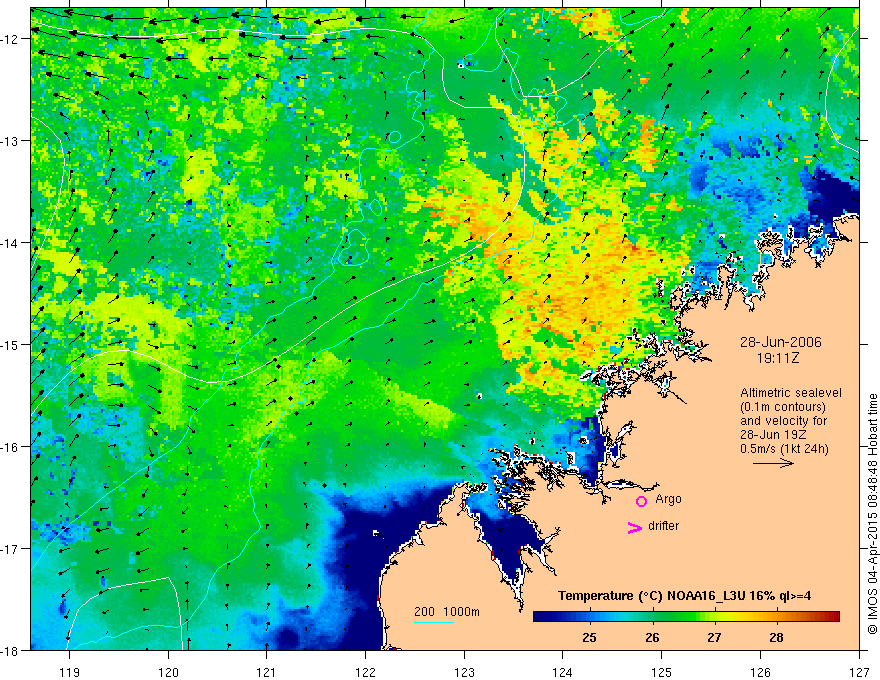Click longitude axis label '124'
Viewport: 880px width, 680px height.
[563, 672]
